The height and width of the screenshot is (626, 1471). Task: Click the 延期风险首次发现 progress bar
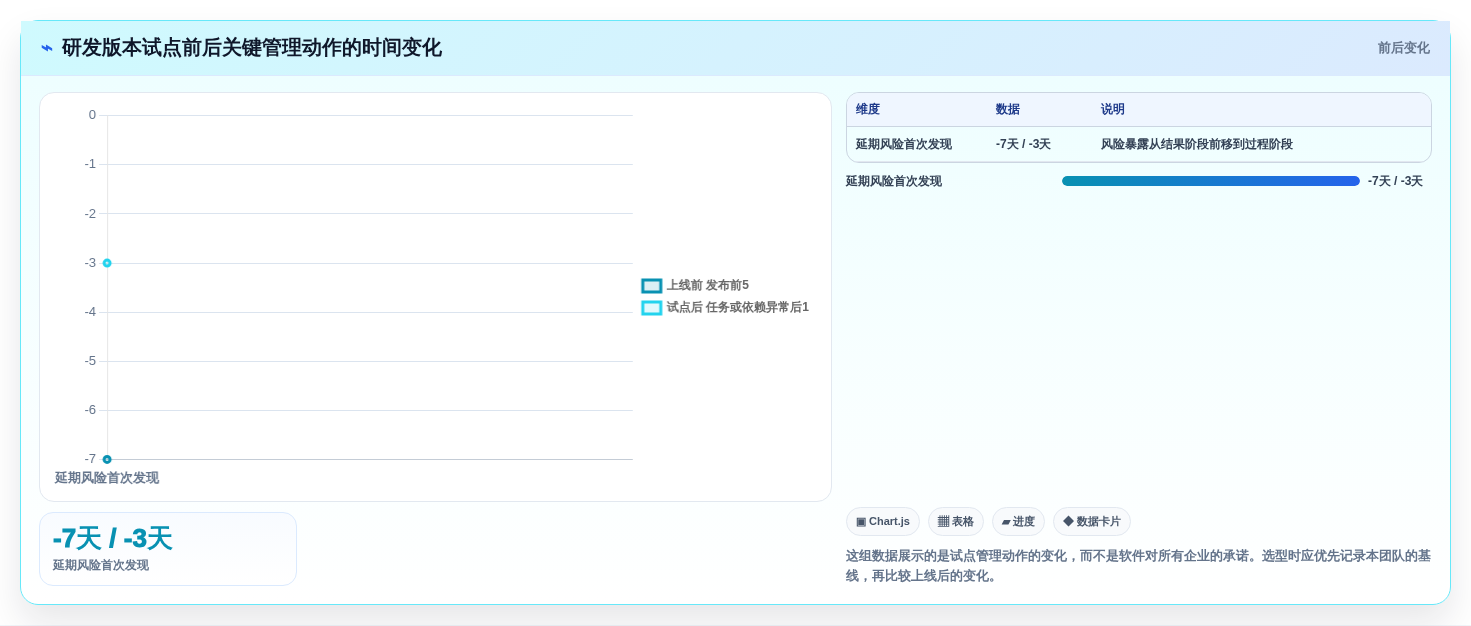[x=1211, y=181]
